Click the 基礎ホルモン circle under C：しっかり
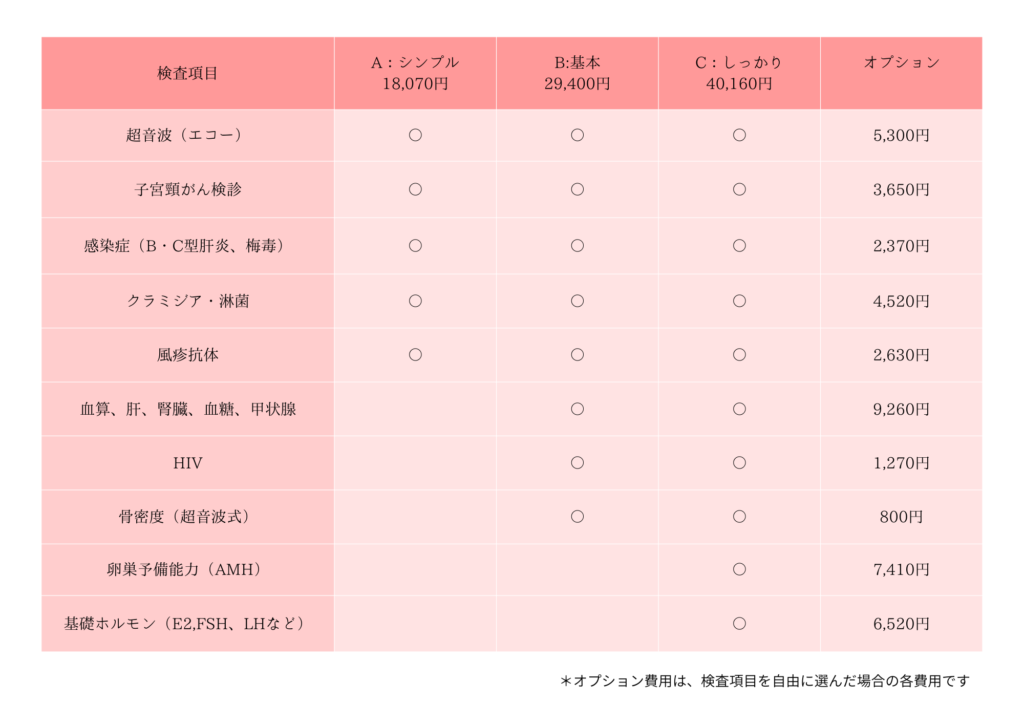Image resolution: width=1024 pixels, height=724 pixels. 739,623
